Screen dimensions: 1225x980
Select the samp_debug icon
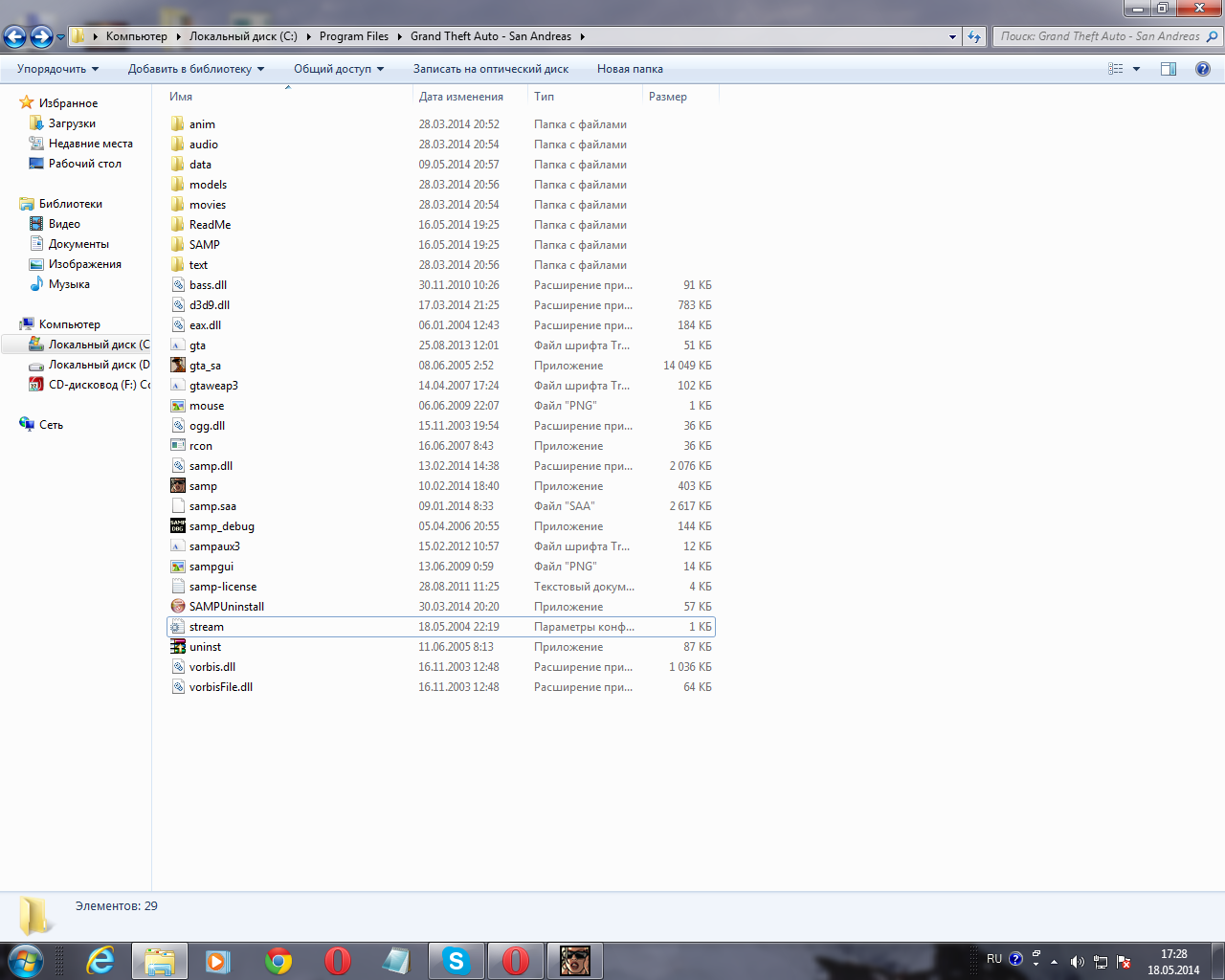point(178,526)
